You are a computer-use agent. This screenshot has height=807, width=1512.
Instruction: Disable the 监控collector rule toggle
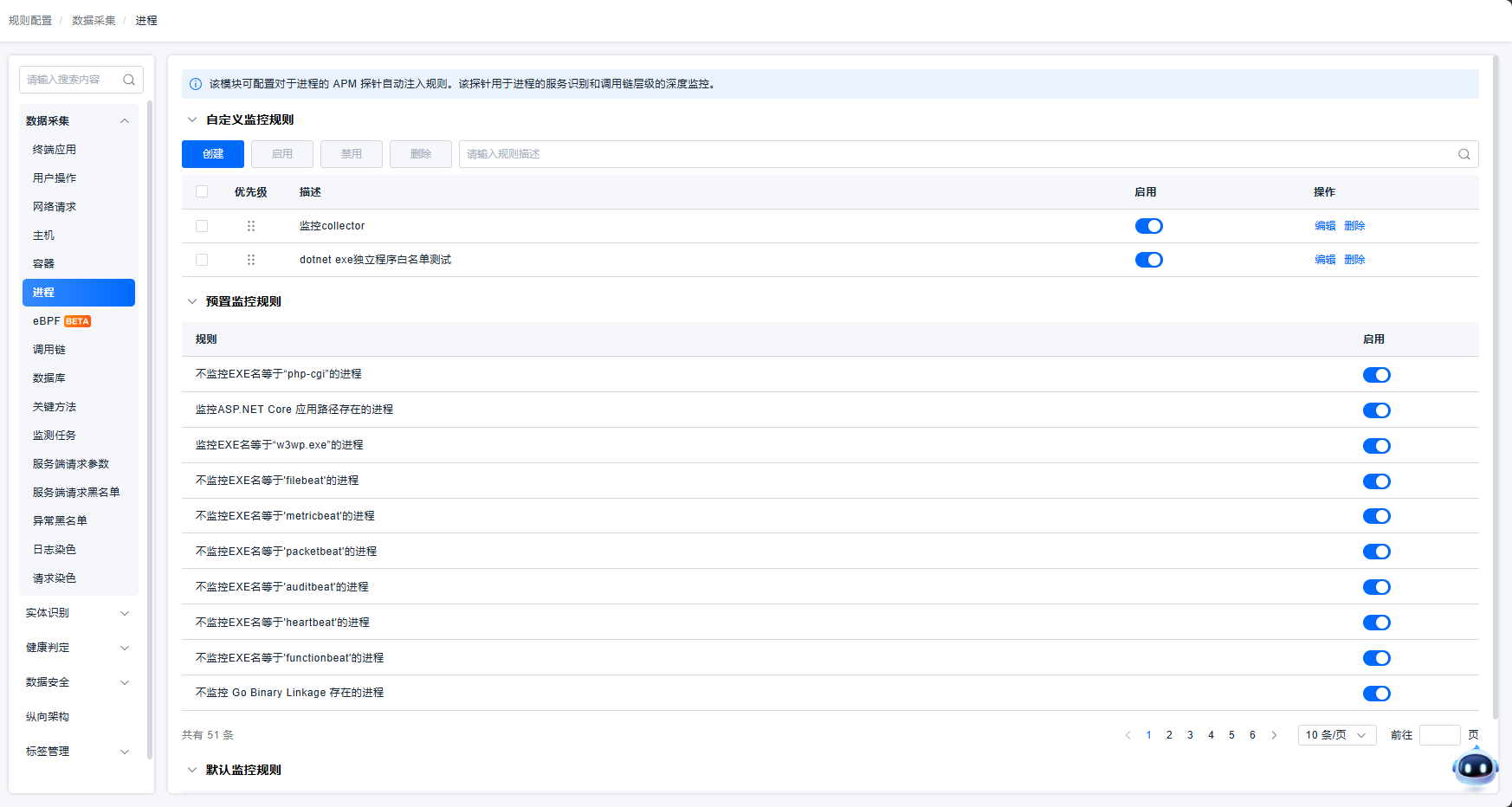(1148, 226)
